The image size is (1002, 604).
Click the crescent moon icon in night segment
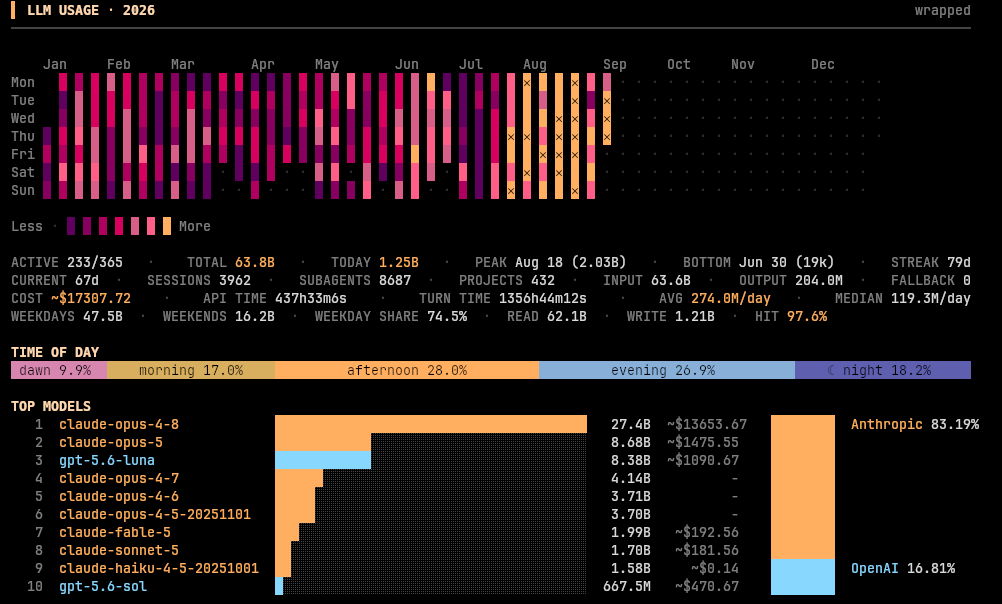[x=831, y=370]
